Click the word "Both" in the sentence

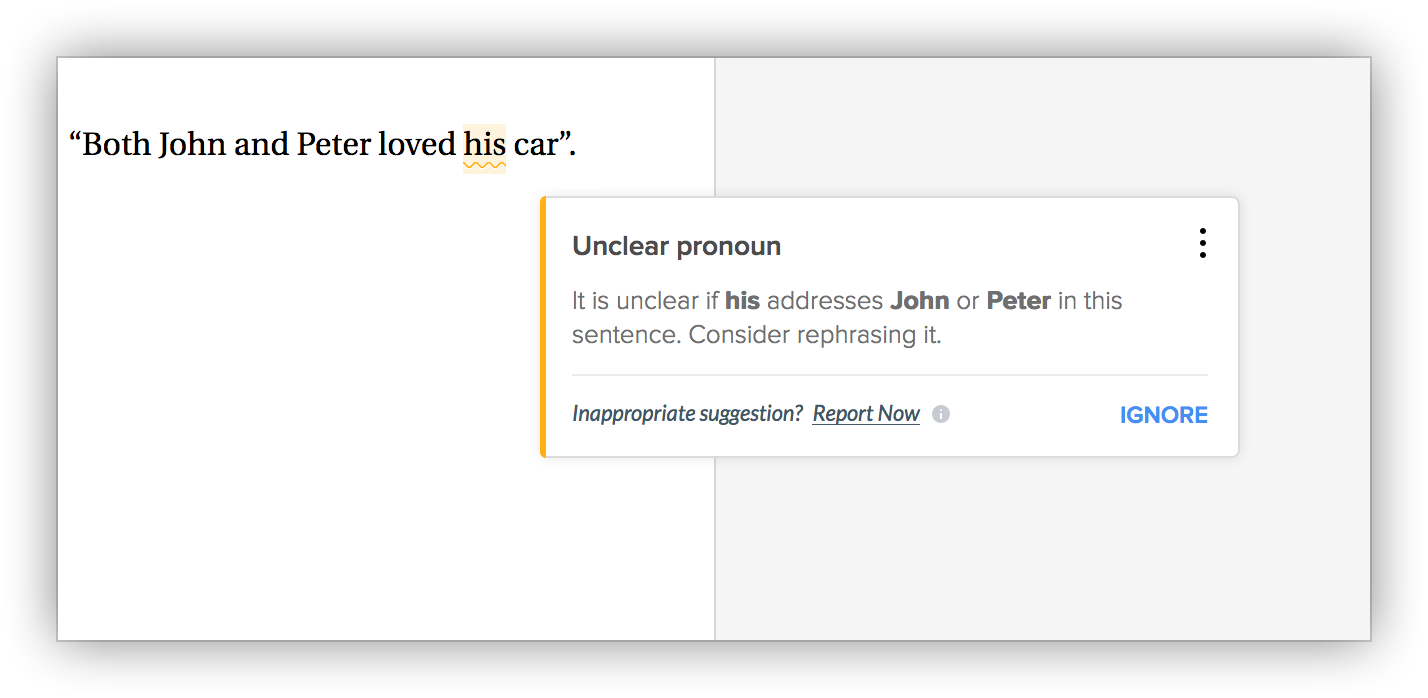coord(115,145)
